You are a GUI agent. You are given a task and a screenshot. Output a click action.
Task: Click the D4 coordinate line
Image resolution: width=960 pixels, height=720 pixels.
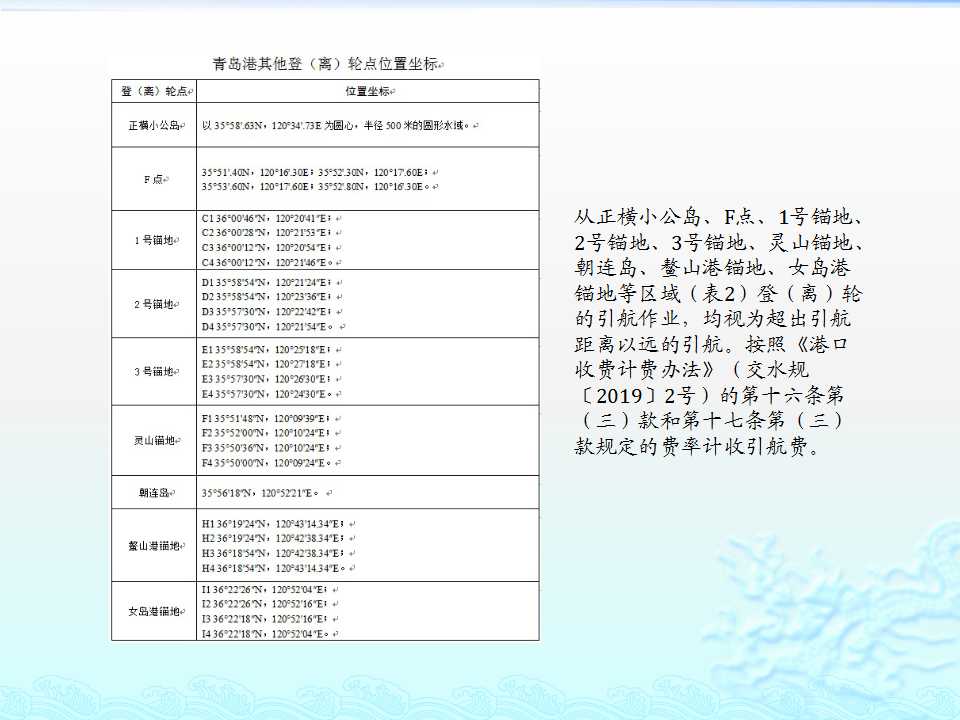click(x=272, y=327)
